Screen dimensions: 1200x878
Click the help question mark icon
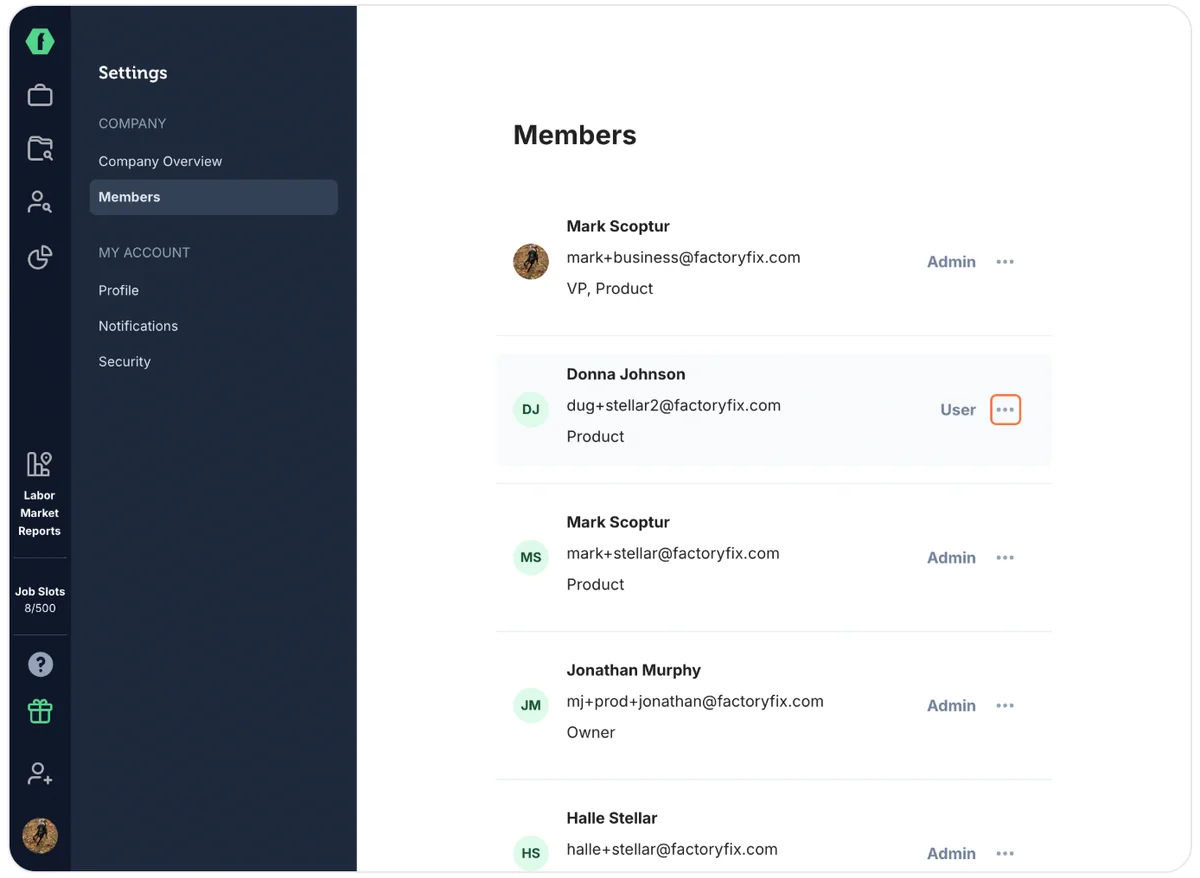[x=40, y=664]
